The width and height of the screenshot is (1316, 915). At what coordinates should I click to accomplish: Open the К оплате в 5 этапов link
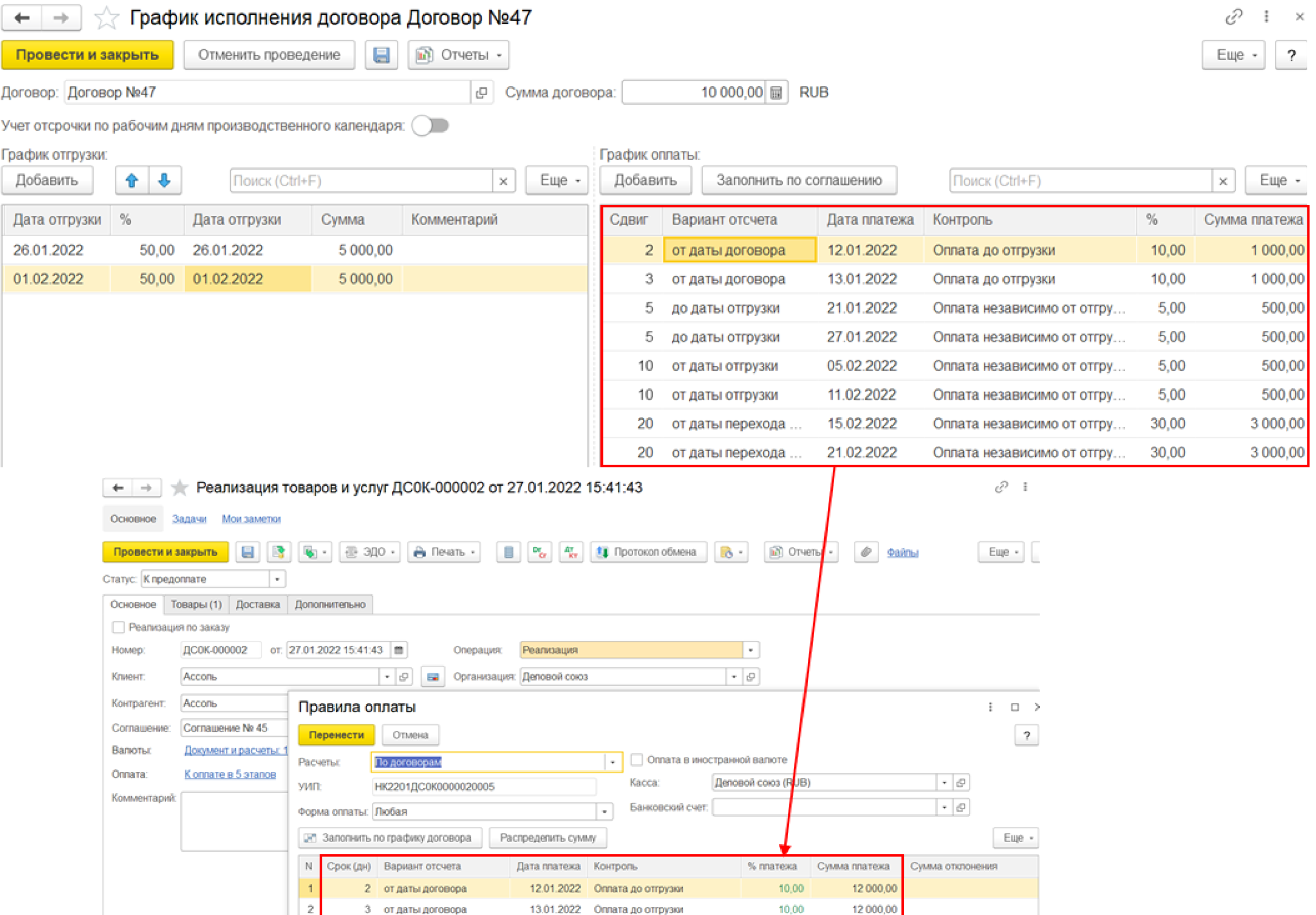pyautogui.click(x=230, y=774)
